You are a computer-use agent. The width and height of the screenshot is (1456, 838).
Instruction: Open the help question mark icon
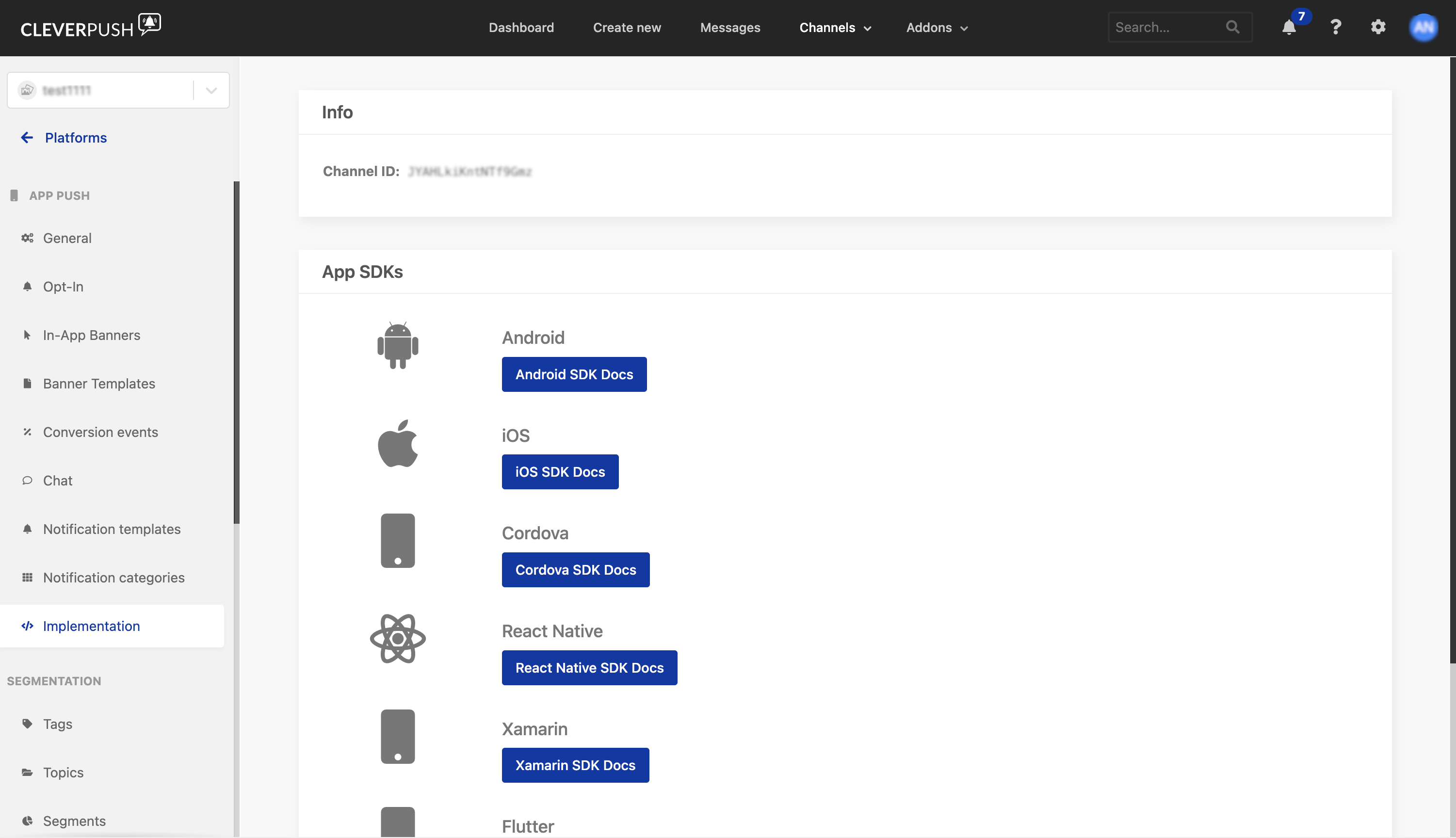pos(1336,27)
